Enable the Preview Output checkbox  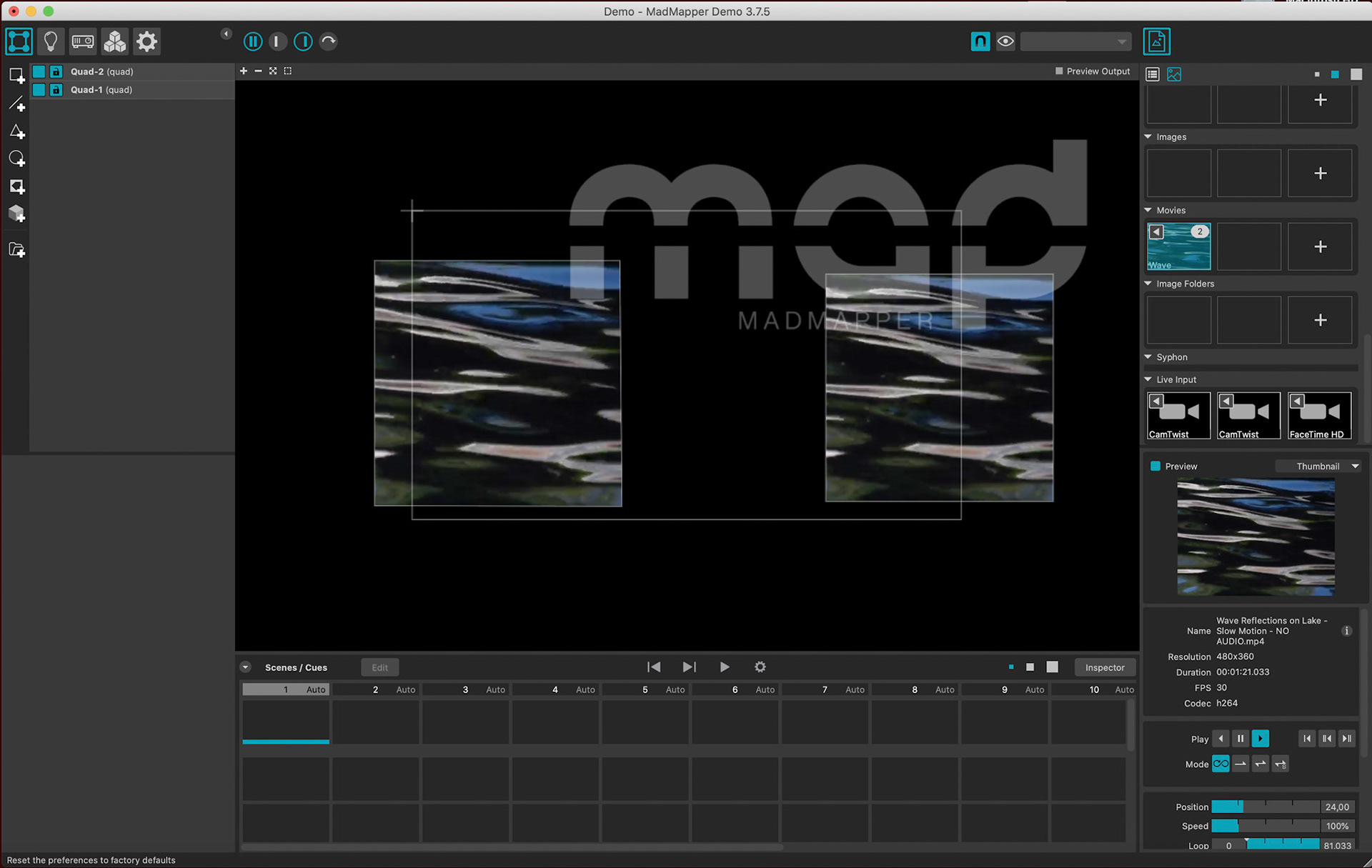point(1059,71)
